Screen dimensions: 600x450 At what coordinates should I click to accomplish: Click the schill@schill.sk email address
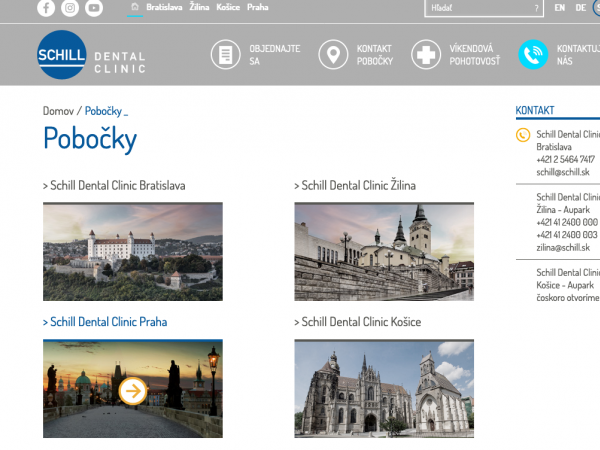[563, 172]
